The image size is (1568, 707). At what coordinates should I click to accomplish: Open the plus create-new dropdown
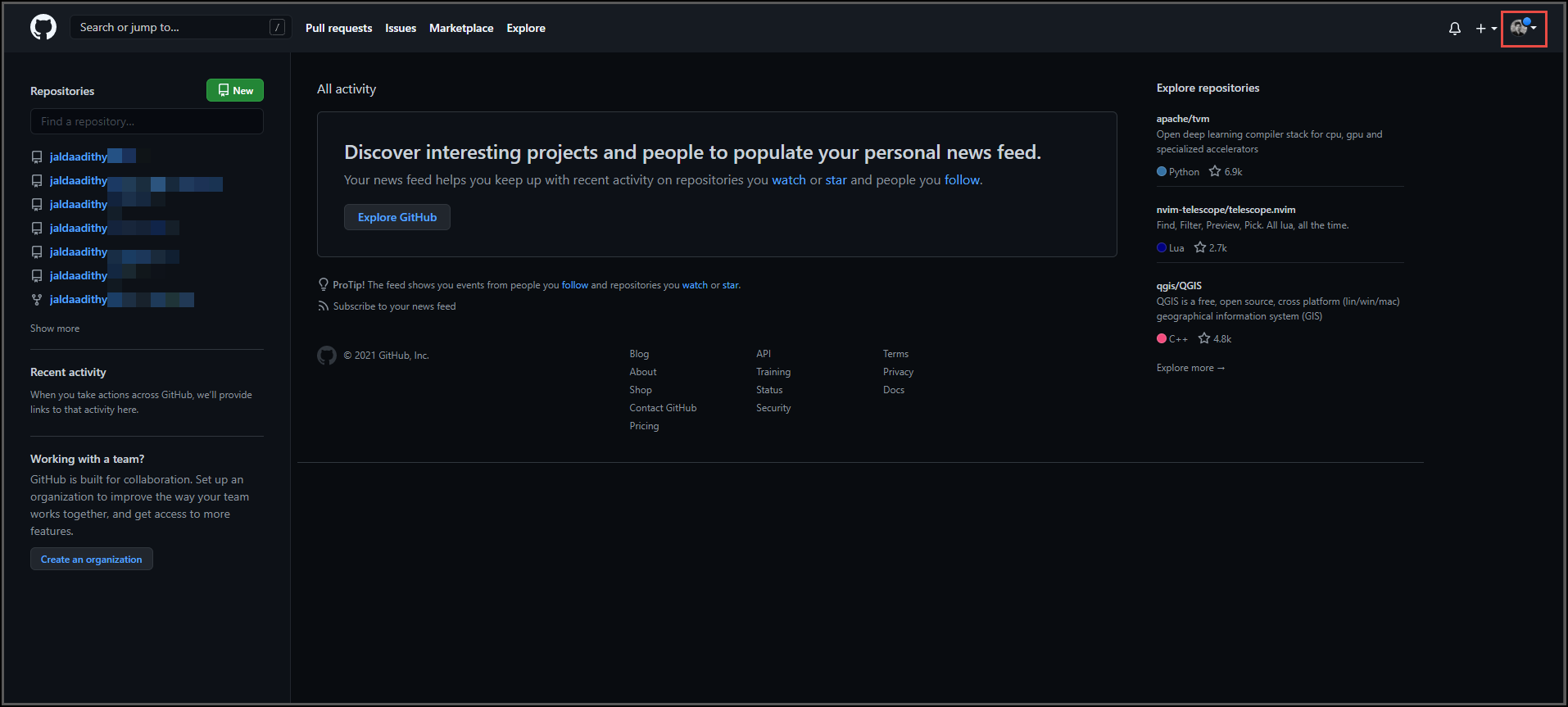coord(1485,29)
